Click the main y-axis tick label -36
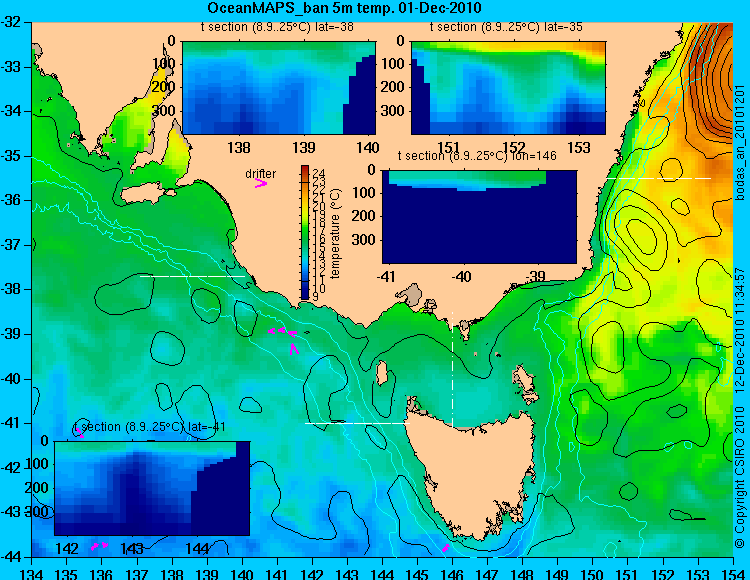Viewport: 750px width, 580px height. 11,200
